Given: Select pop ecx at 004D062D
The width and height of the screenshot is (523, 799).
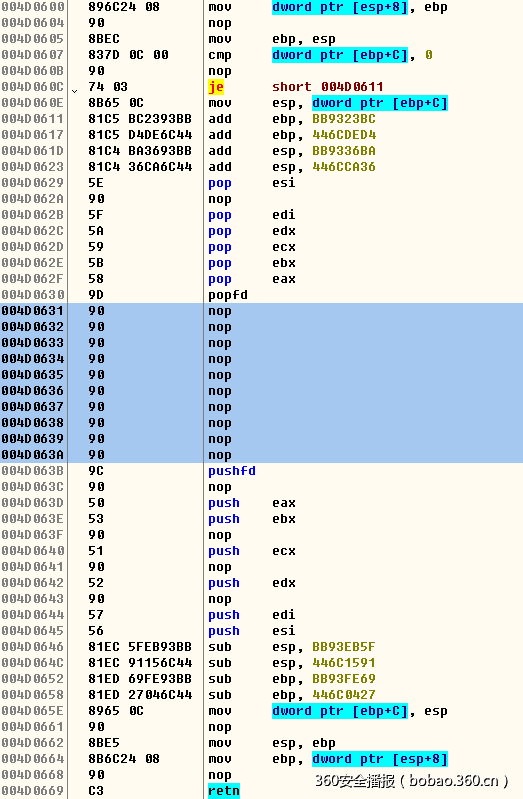Looking at the screenshot, I should [x=262, y=247].
